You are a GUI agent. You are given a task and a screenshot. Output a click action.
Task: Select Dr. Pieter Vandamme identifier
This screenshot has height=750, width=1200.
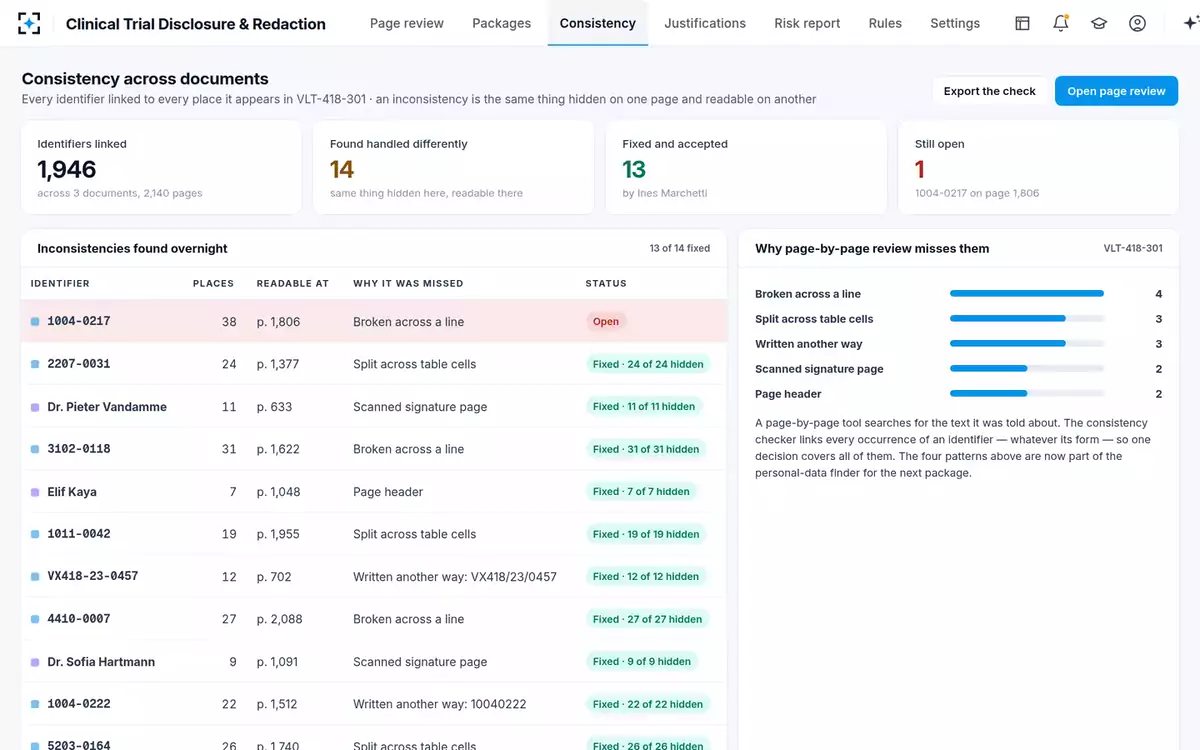pyautogui.click(x=107, y=407)
